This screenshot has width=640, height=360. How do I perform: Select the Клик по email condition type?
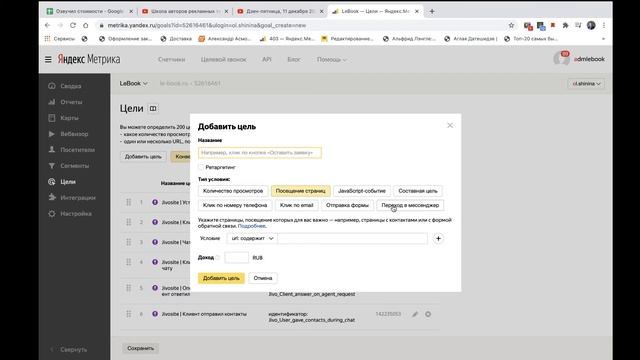pos(296,205)
